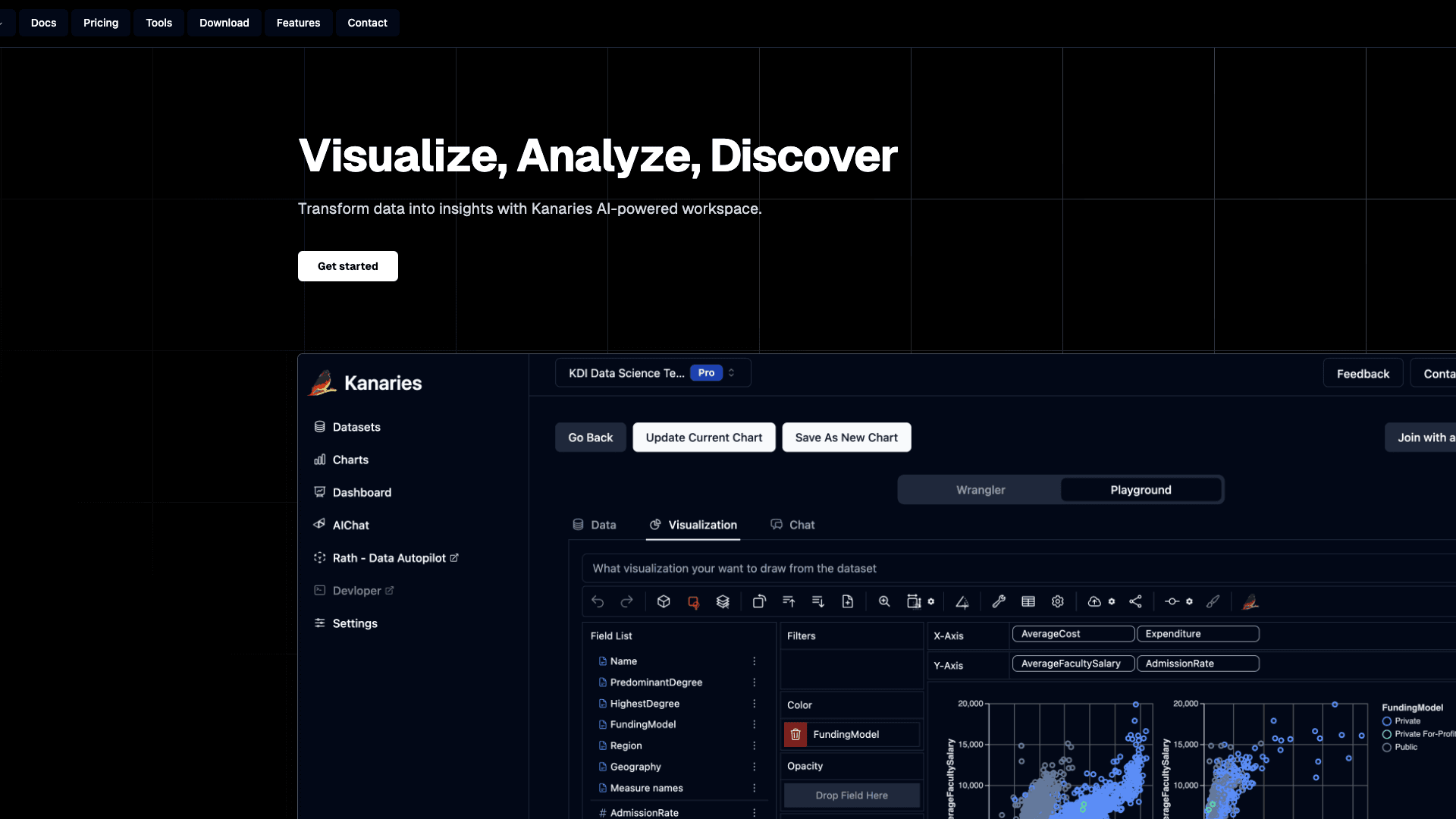
Task: Open options menu for Region field
Action: (x=754, y=746)
